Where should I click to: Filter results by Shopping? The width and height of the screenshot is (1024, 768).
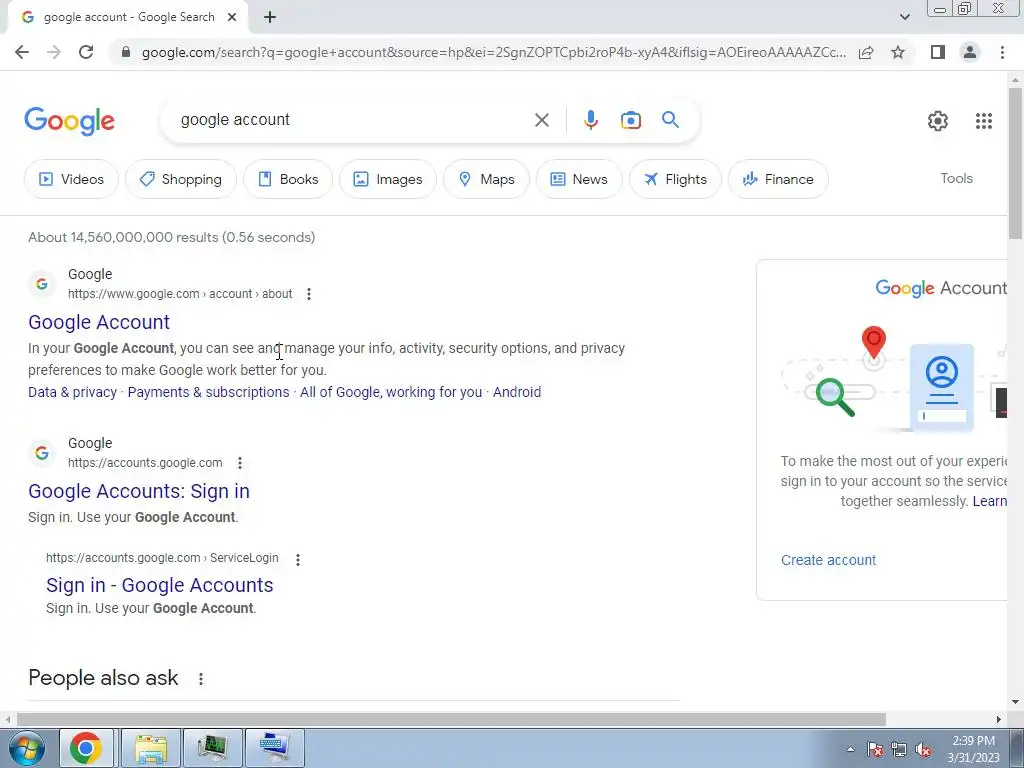click(181, 179)
